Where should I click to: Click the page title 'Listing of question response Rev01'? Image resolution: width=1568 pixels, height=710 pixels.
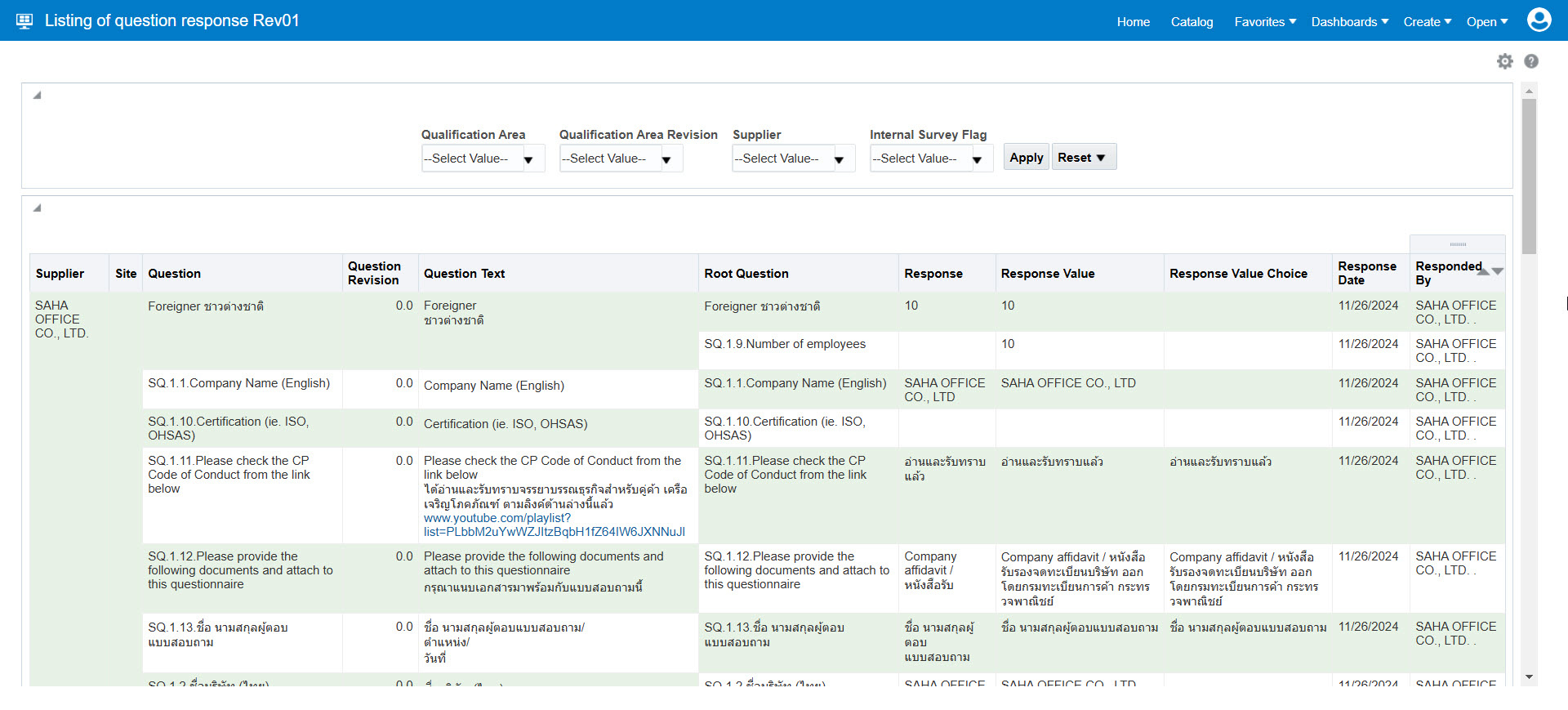pyautogui.click(x=171, y=20)
